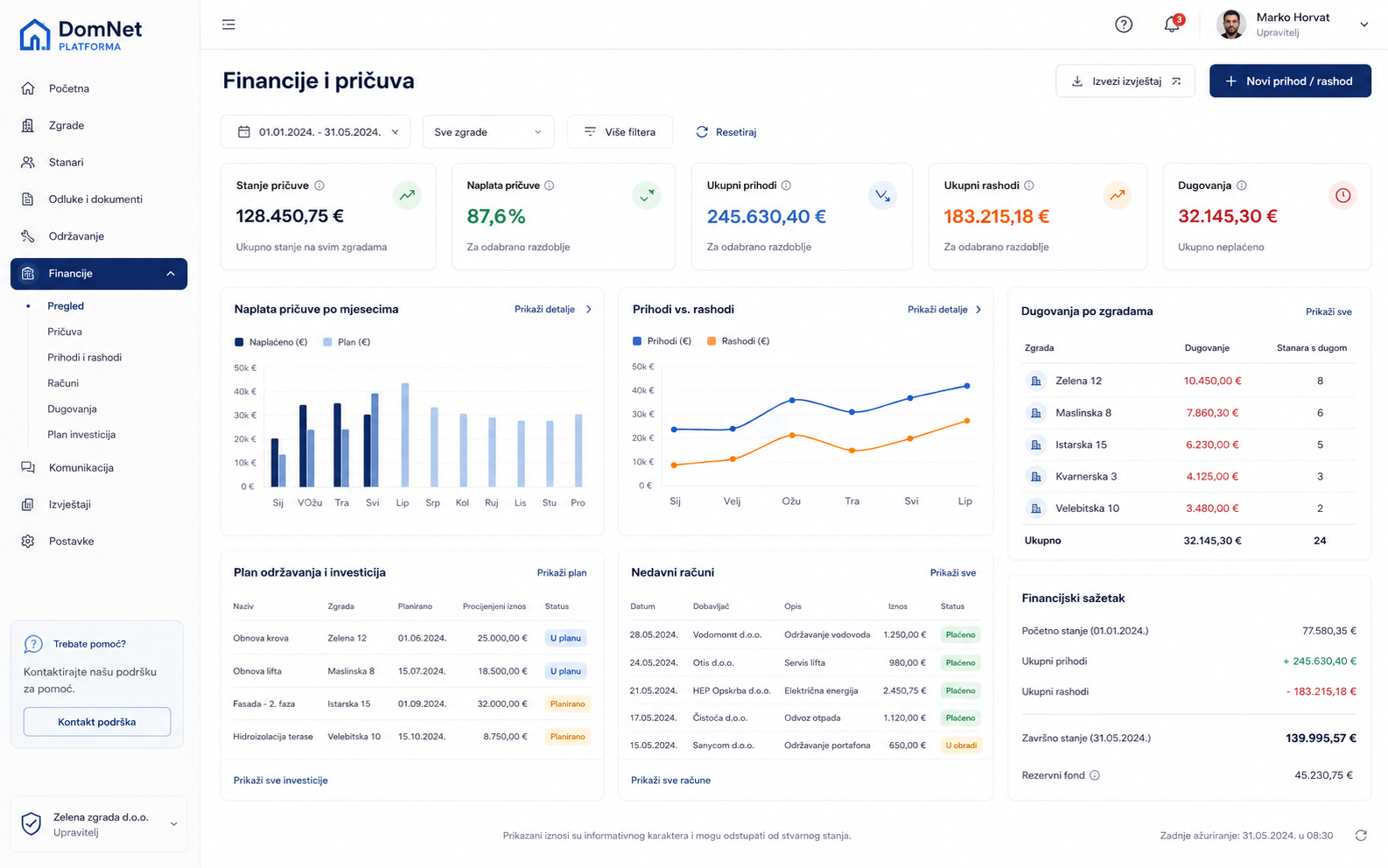This screenshot has width=1388, height=868.
Task: Select Prihodi i rashodi submenu item
Action: pyautogui.click(x=85, y=357)
